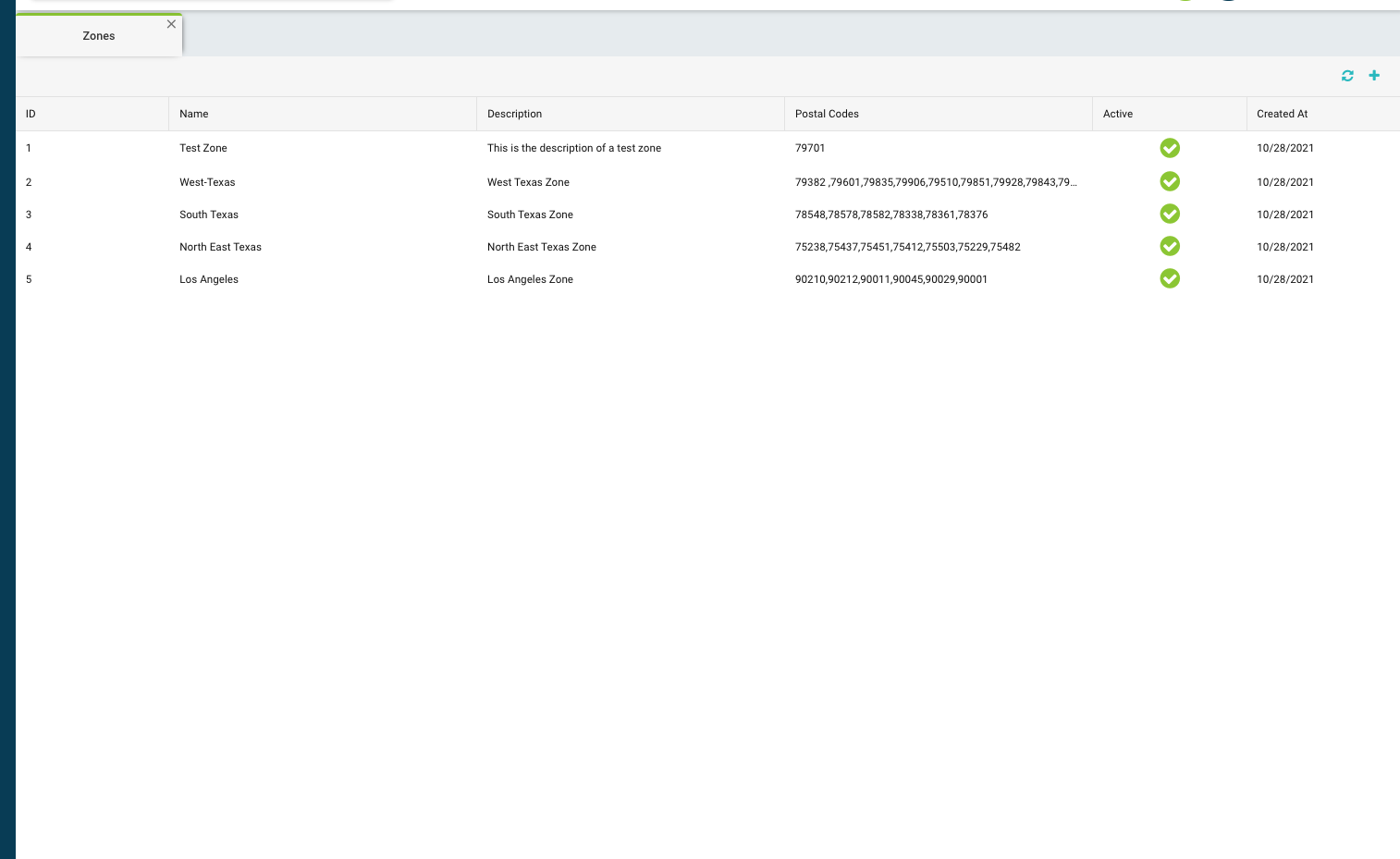The height and width of the screenshot is (859, 1400).
Task: Select the Test Zone row name
Action: 203,148
